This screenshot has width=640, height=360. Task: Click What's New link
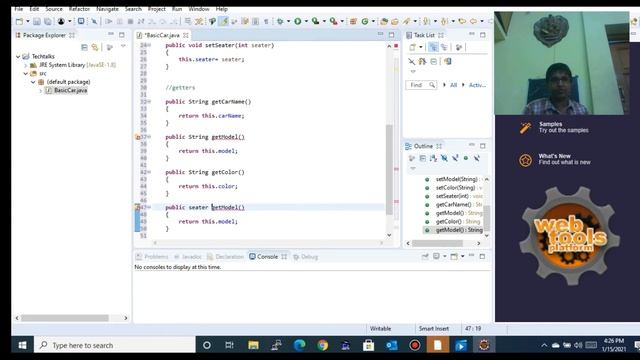pyautogui.click(x=555, y=159)
